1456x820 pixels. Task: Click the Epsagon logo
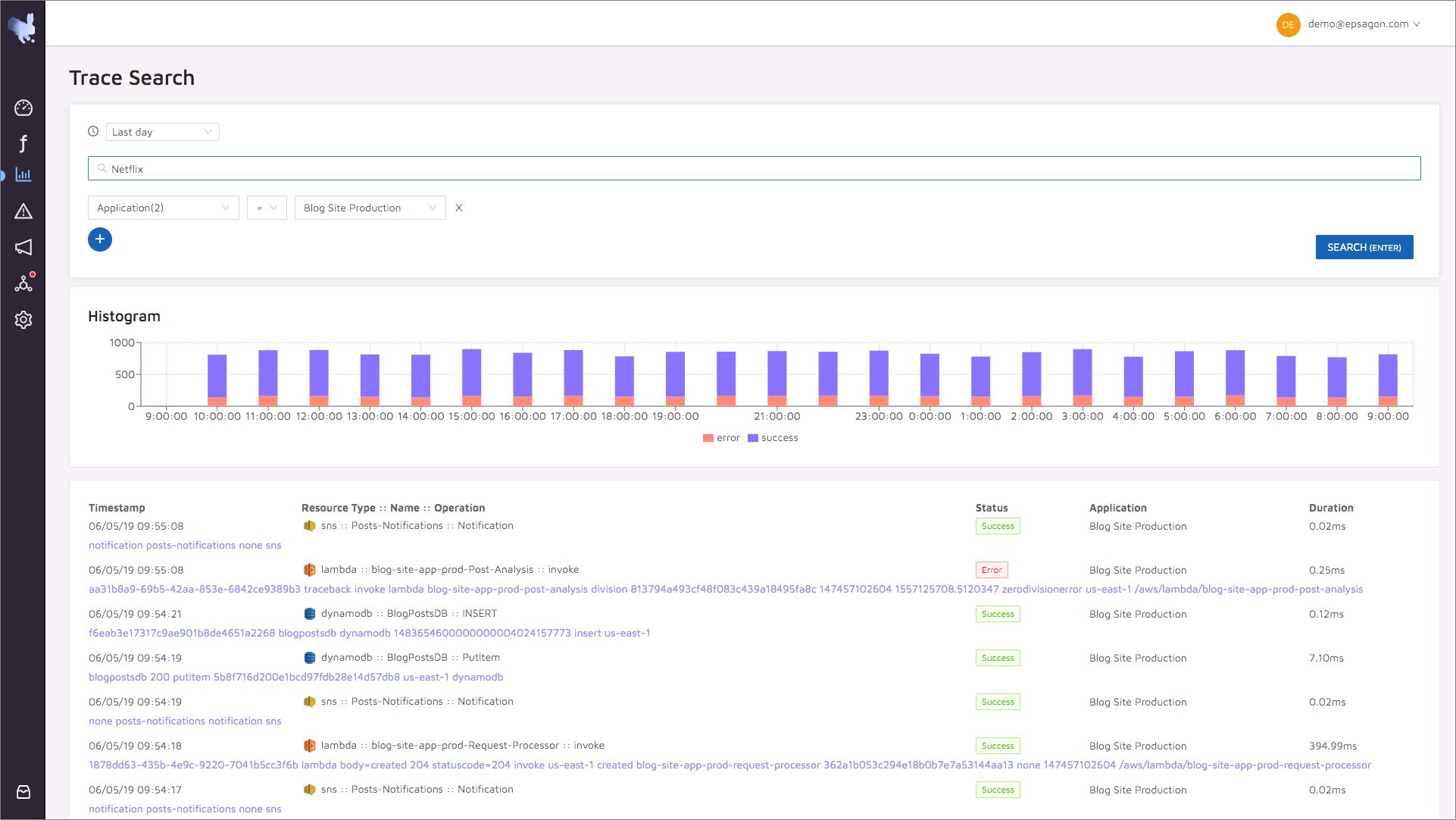[x=23, y=27]
